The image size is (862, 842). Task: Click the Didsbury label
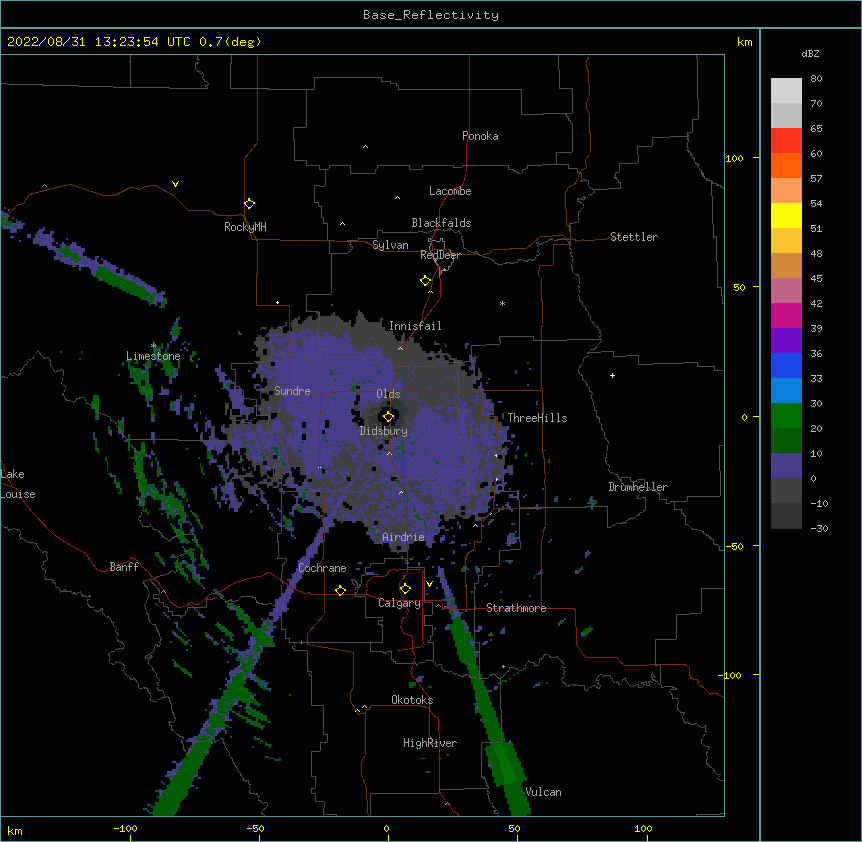[383, 431]
